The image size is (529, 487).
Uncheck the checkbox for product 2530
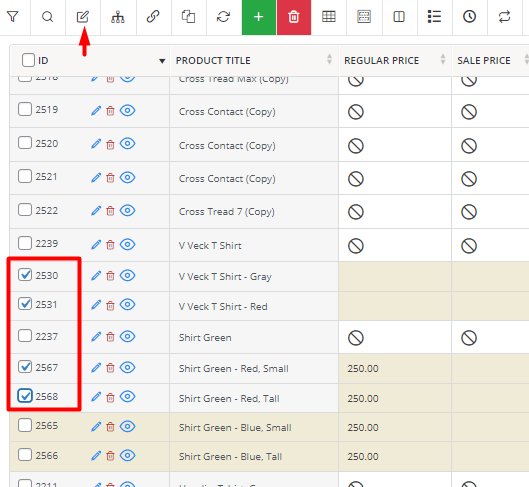(25, 275)
